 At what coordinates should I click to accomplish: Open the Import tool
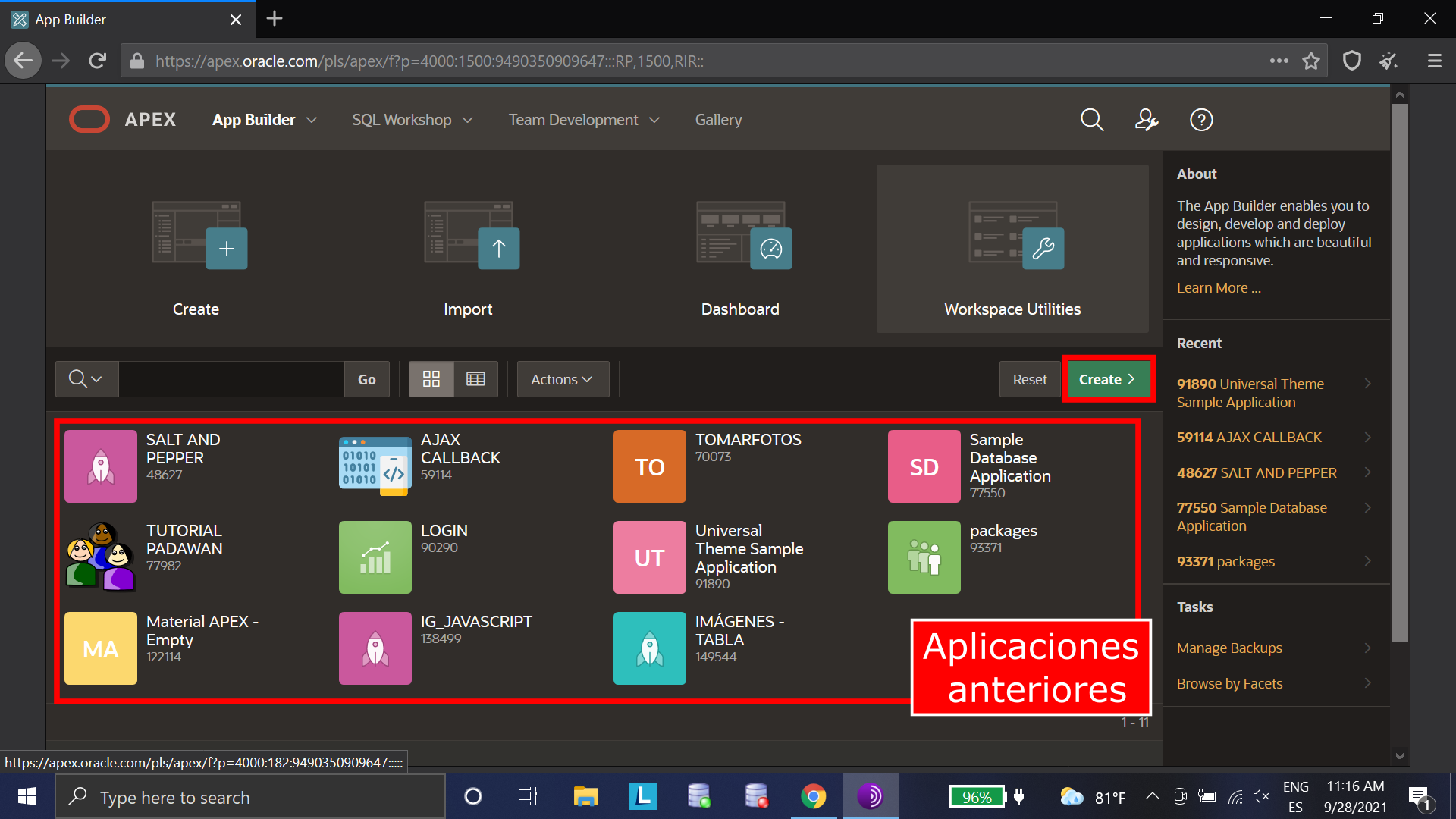468,250
